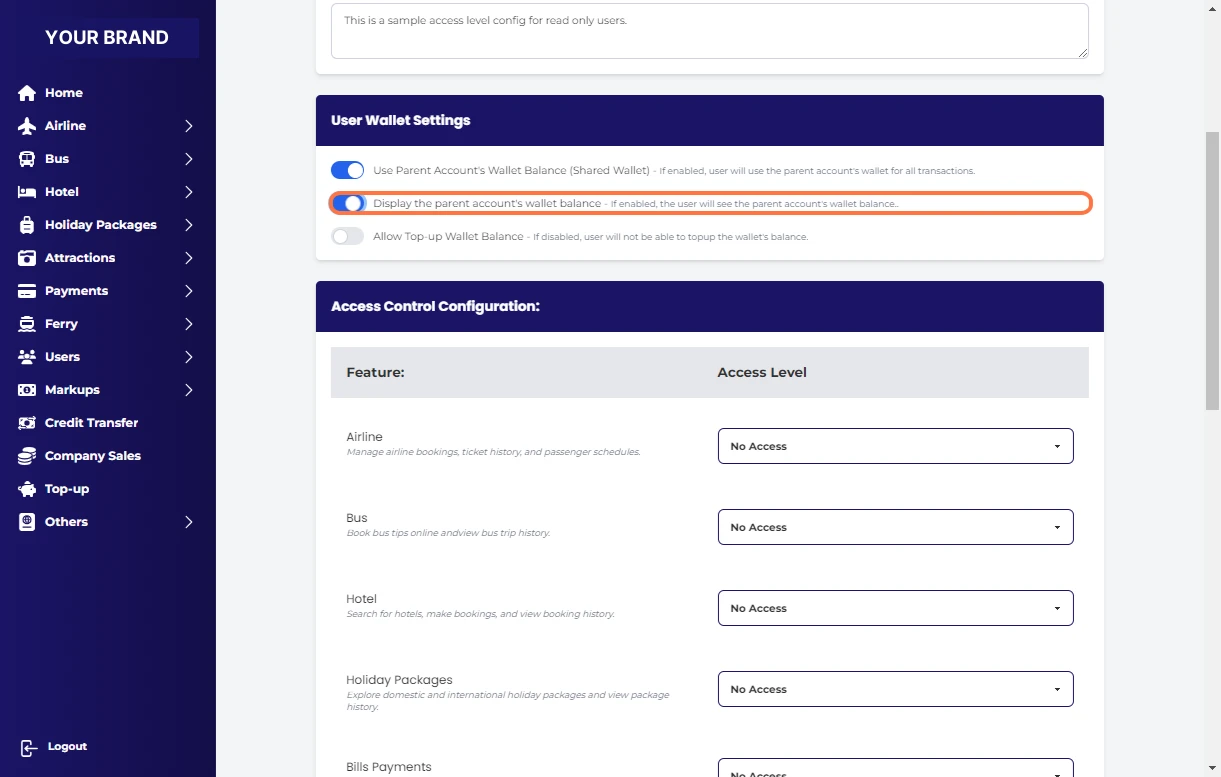Open the Credit Transfer menu item

point(91,423)
